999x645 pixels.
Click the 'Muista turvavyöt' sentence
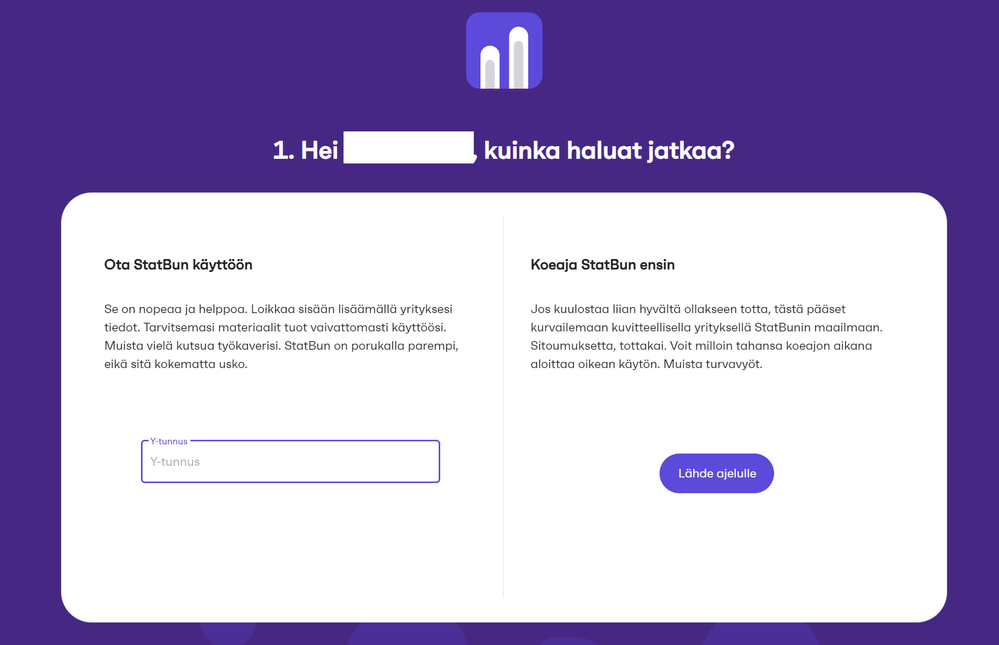click(726, 363)
